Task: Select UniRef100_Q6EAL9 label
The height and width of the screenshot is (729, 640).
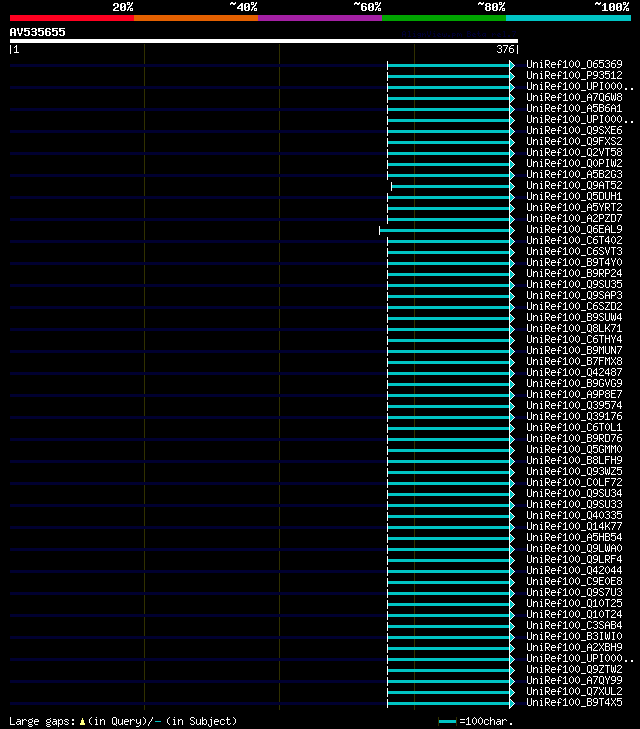Action: pyautogui.click(x=574, y=229)
